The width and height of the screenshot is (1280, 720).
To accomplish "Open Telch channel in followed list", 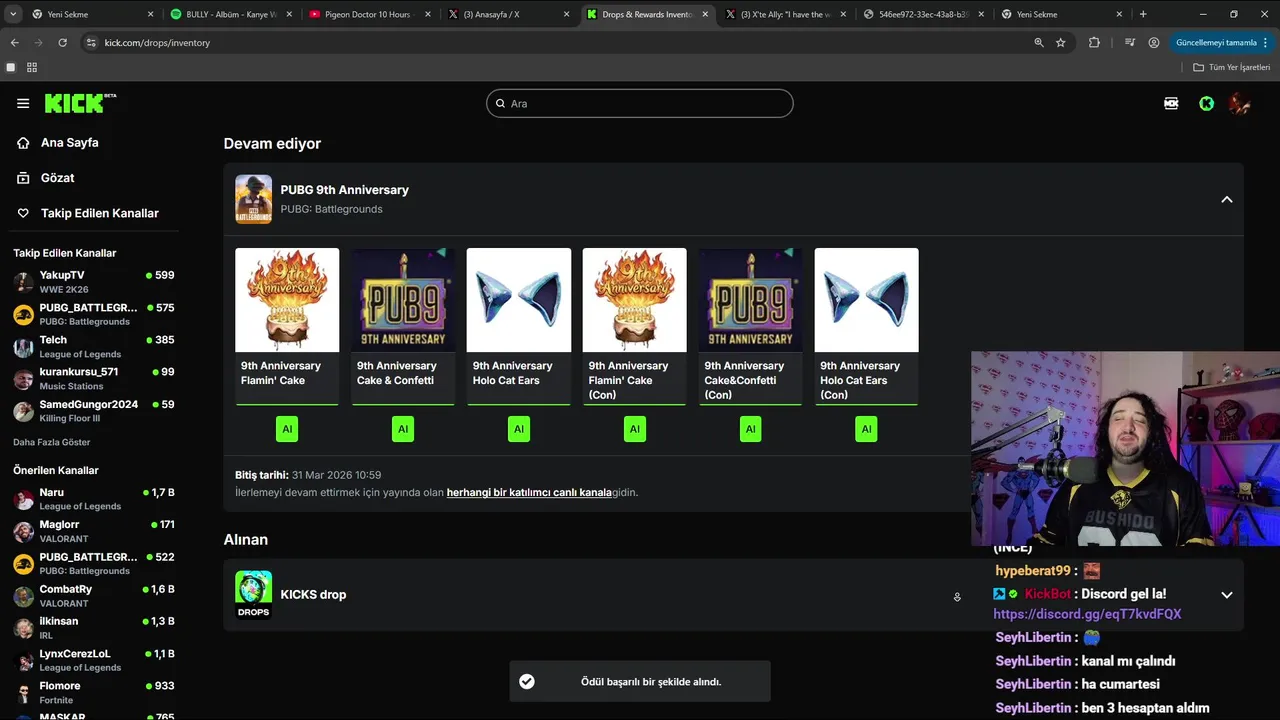I will [93, 346].
